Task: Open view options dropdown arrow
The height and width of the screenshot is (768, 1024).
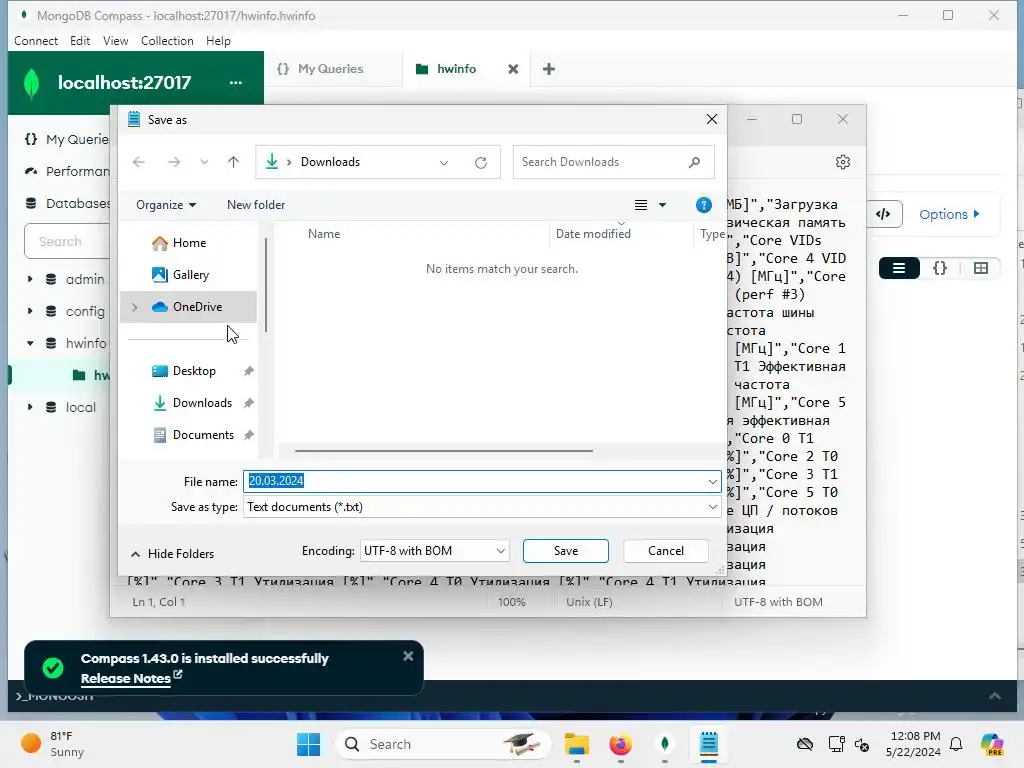Action: click(x=662, y=205)
